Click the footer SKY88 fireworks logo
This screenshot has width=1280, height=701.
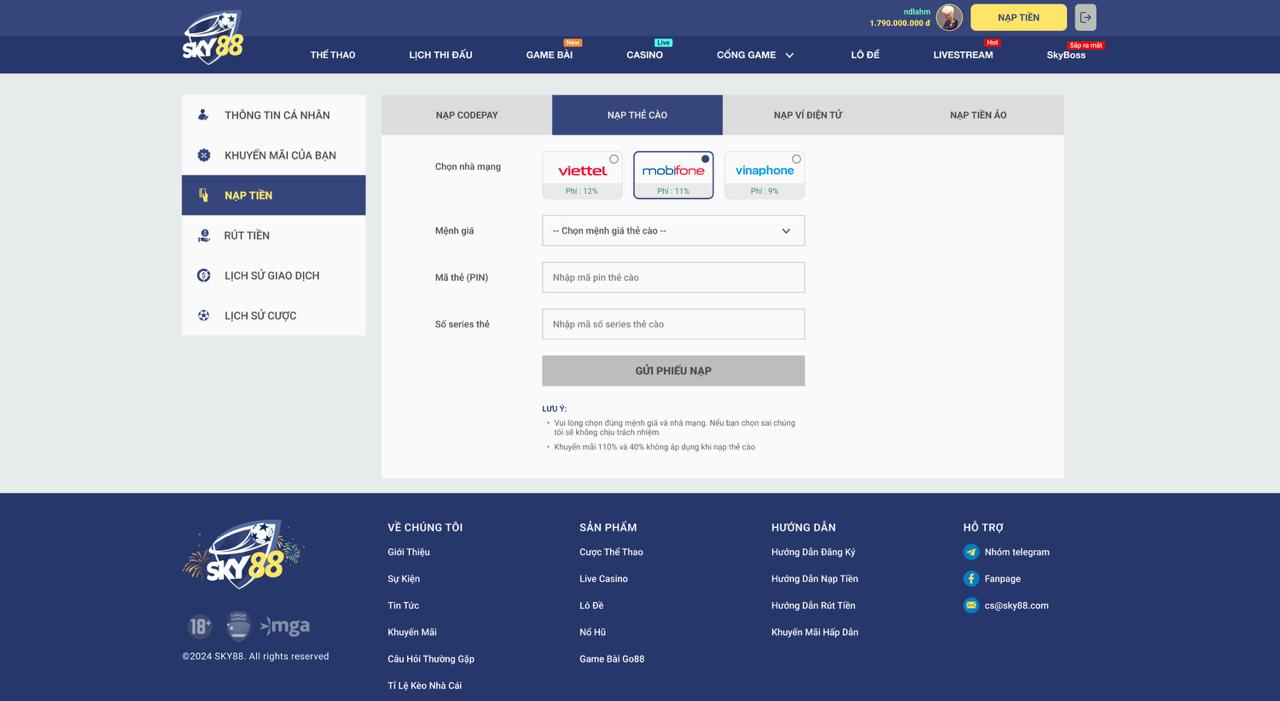pyautogui.click(x=242, y=553)
